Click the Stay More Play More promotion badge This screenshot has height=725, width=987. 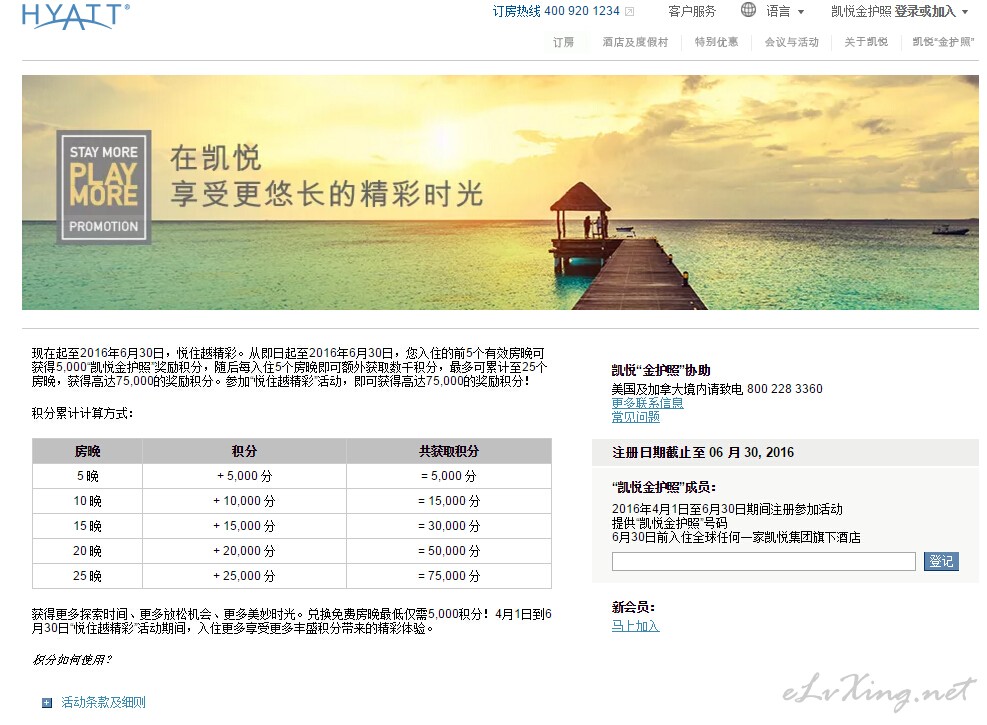pyautogui.click(x=104, y=188)
